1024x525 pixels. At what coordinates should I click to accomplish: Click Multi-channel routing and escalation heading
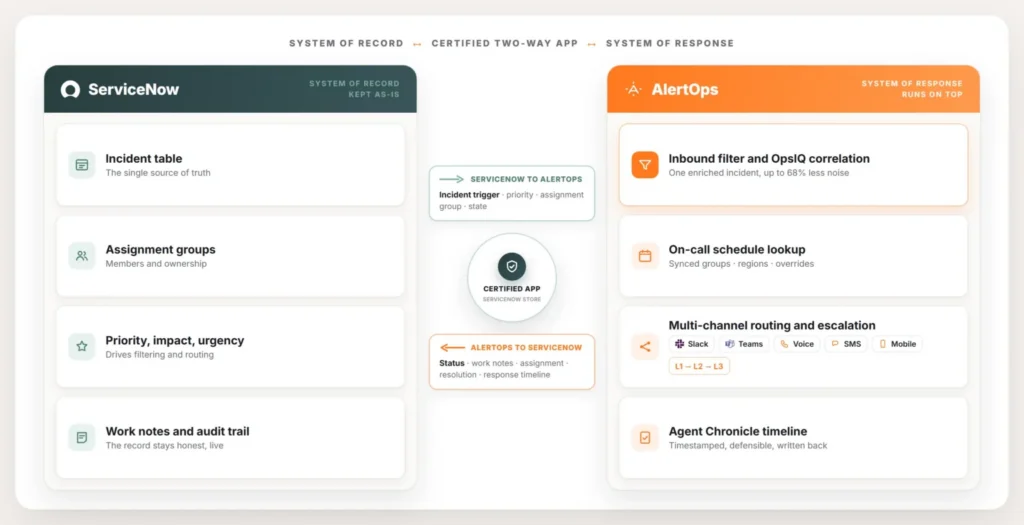tap(772, 325)
